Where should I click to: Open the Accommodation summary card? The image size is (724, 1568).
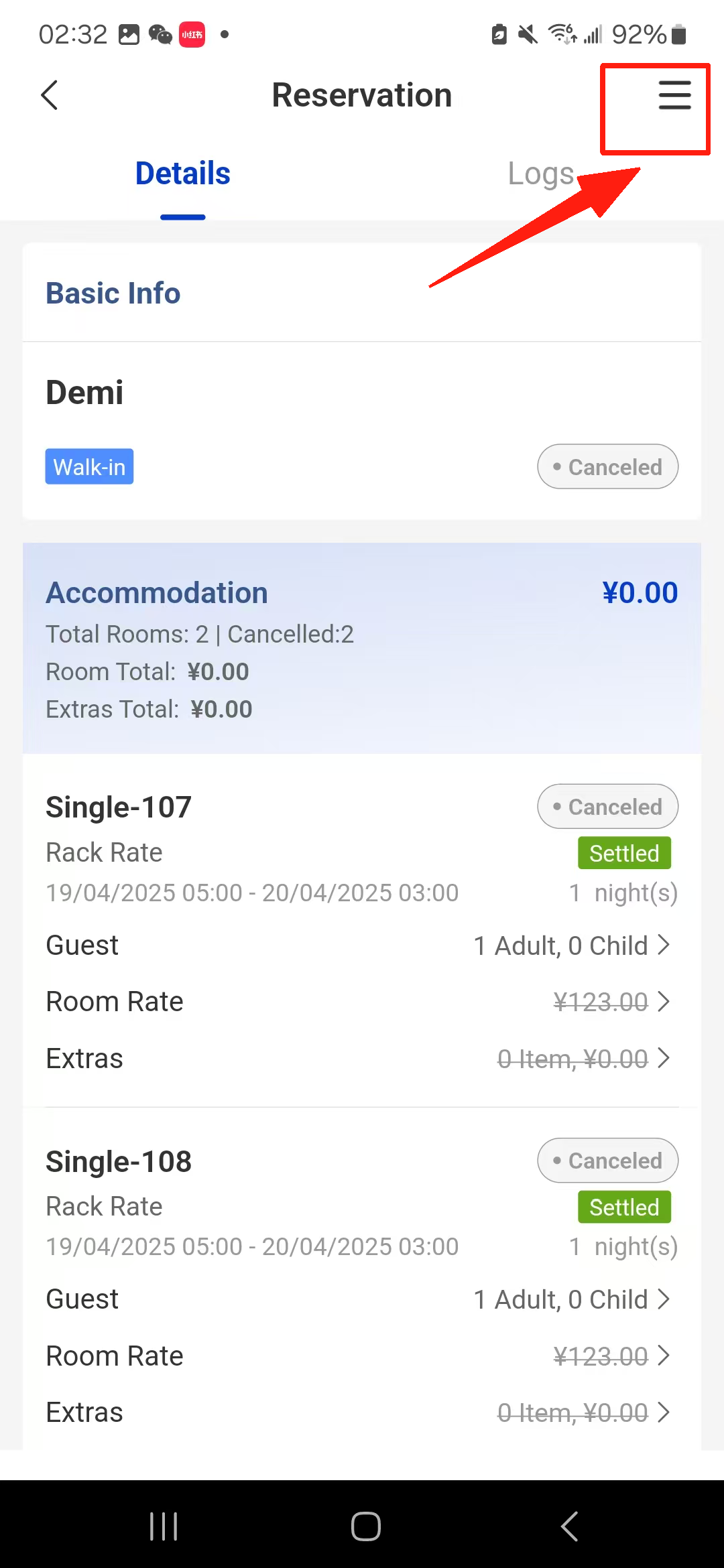[x=362, y=649]
